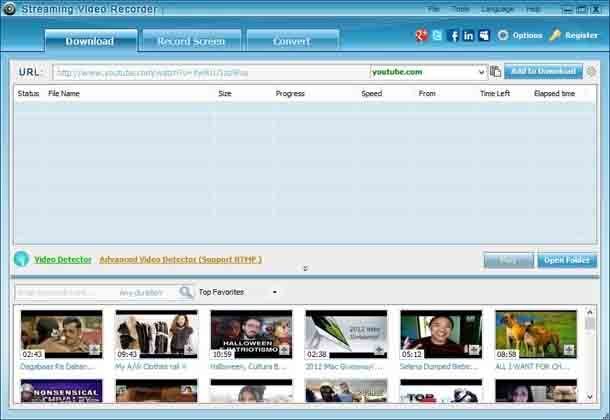Click the Open Folder button
This screenshot has height=420, width=610.
click(567, 260)
